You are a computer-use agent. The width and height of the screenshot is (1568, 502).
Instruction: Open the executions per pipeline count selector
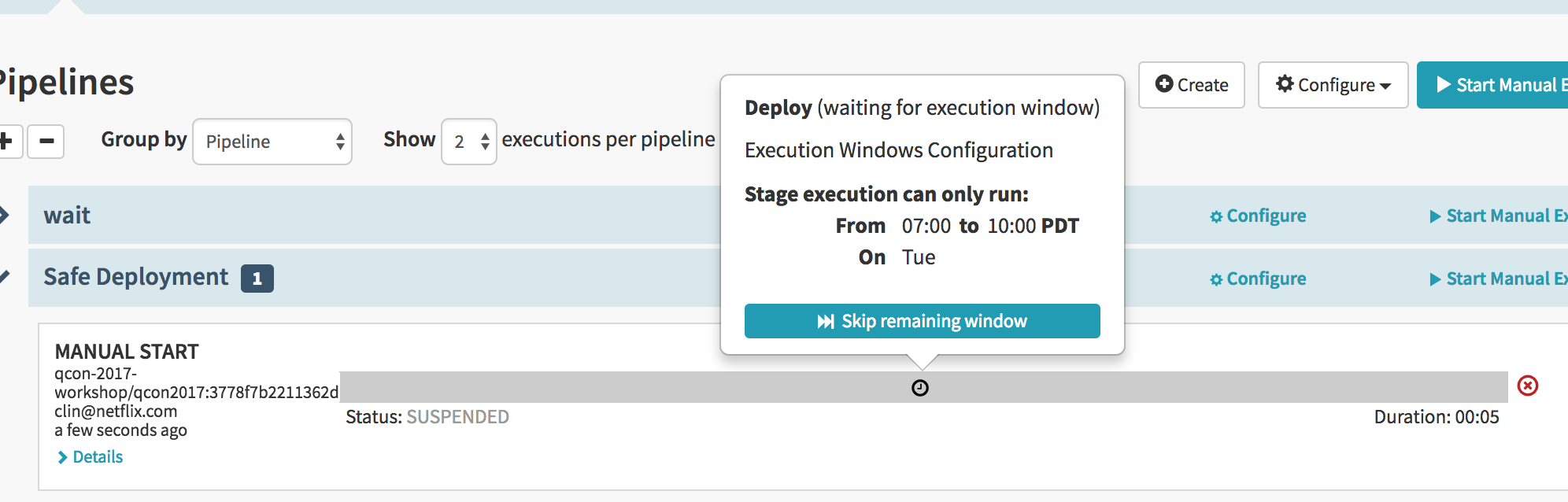tap(469, 142)
